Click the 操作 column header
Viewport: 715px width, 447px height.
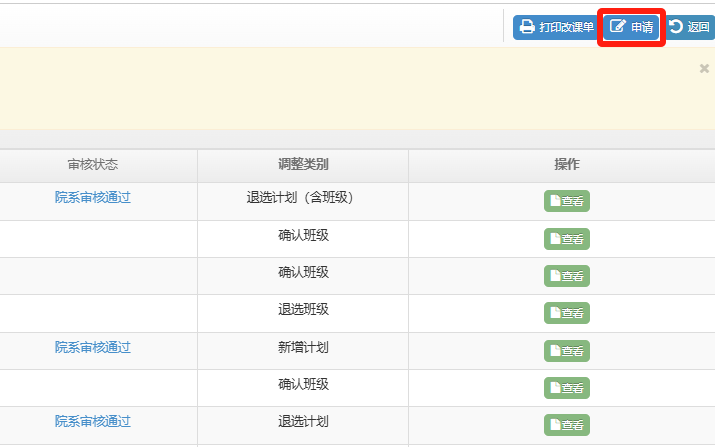click(x=567, y=165)
